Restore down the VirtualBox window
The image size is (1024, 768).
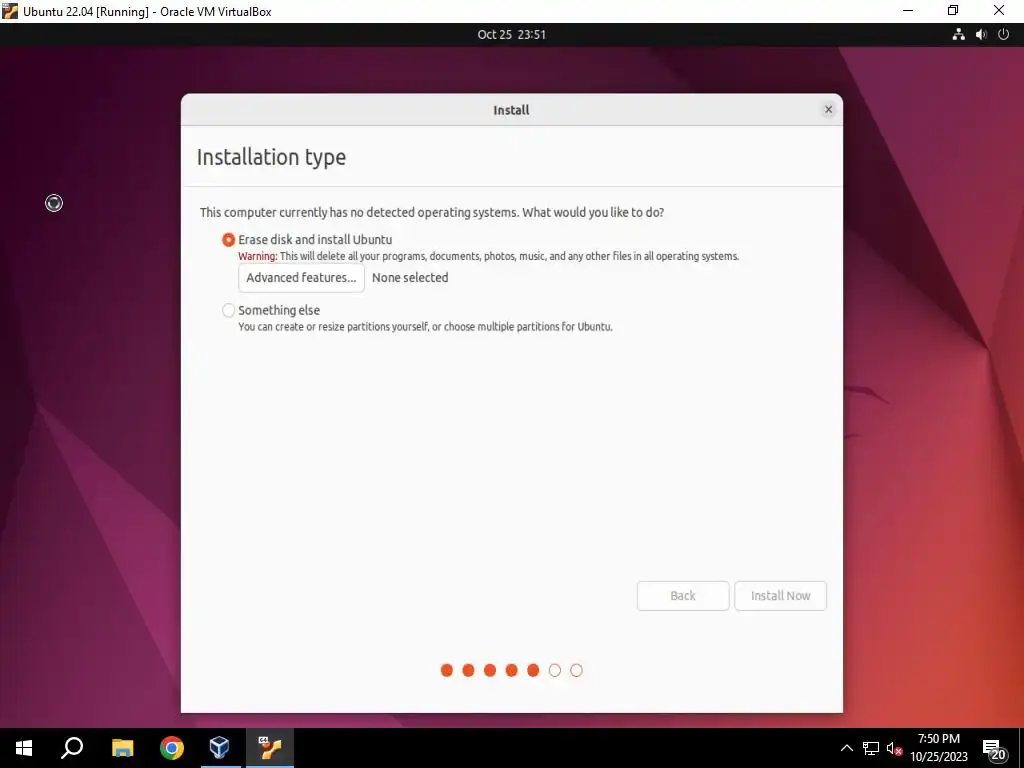[953, 11]
